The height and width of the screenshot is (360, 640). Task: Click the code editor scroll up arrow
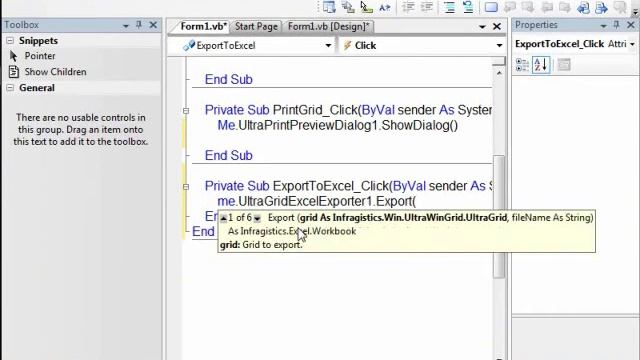pyautogui.click(x=499, y=73)
